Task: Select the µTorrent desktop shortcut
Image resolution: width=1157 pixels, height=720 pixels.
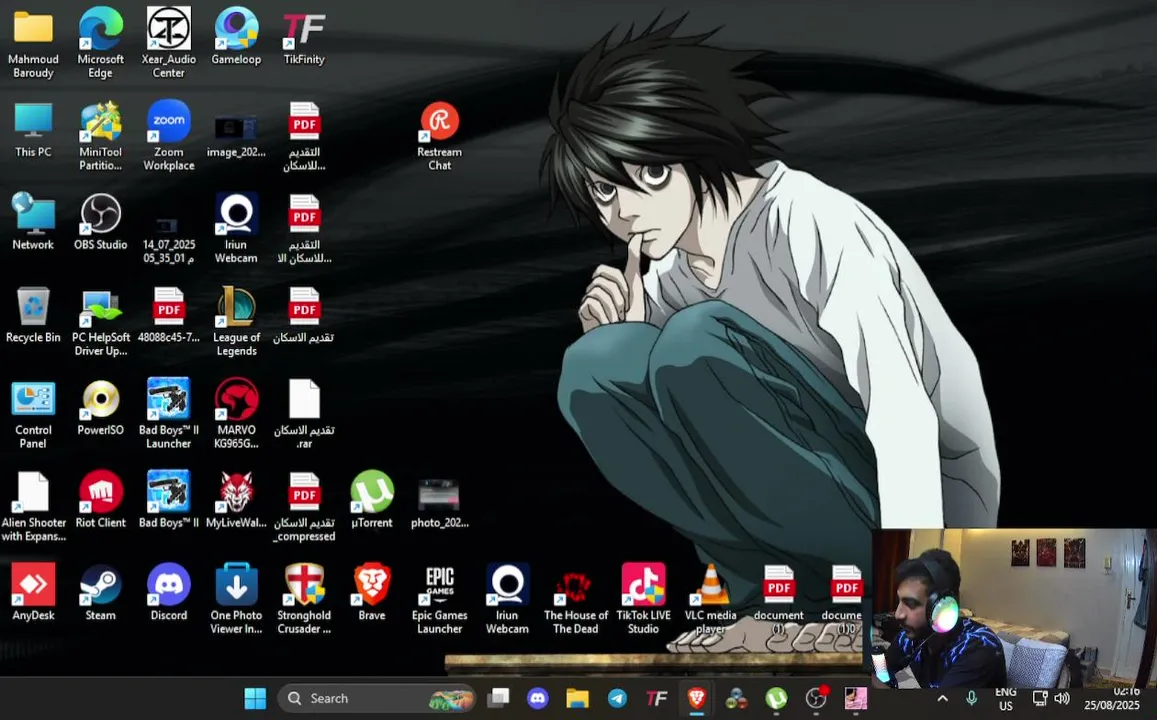Action: (372, 500)
